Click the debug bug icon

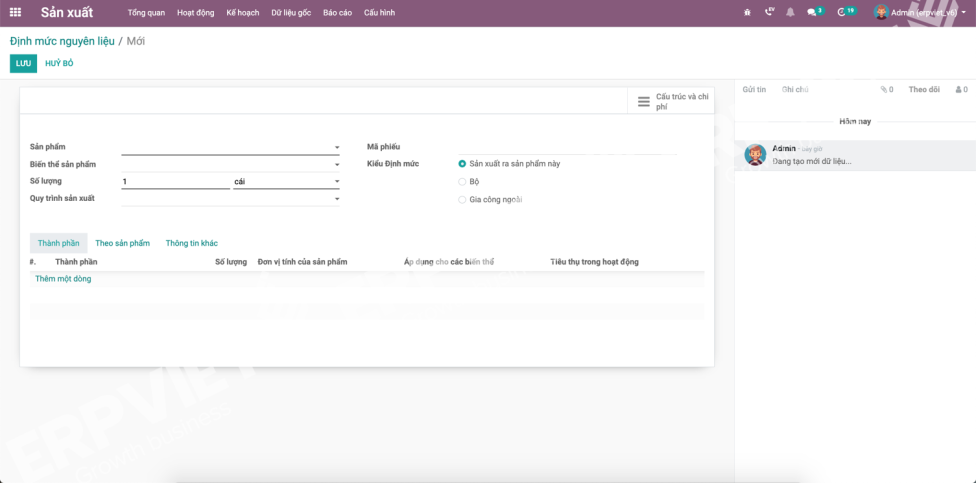pyautogui.click(x=748, y=12)
